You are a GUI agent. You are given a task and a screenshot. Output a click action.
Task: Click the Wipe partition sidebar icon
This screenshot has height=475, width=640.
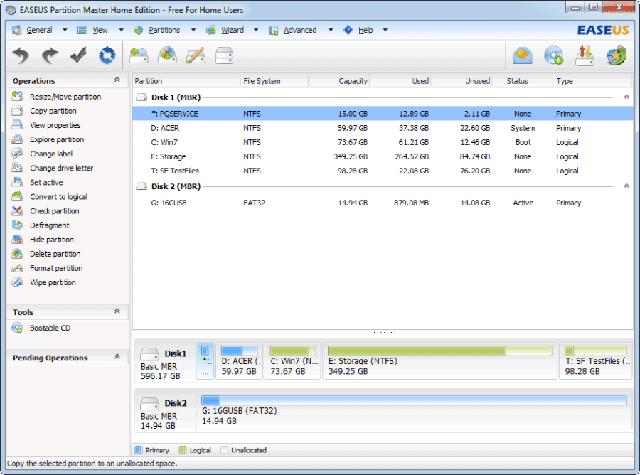click(x=17, y=282)
